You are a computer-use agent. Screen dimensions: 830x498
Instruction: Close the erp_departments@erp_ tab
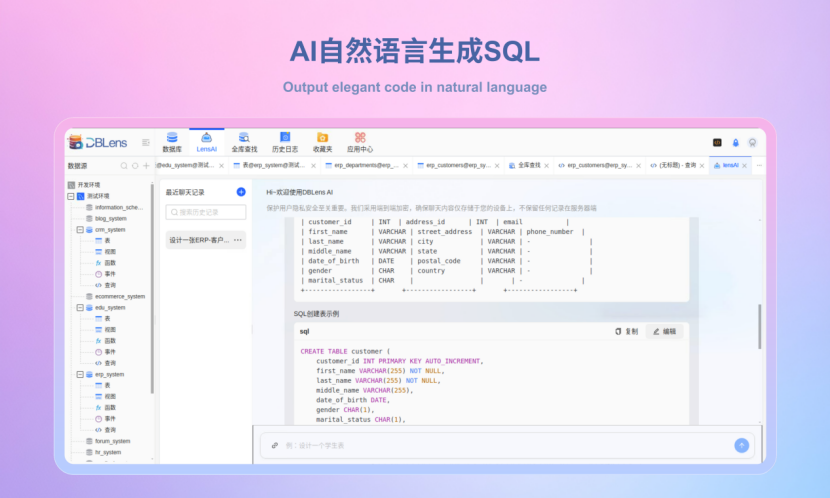pos(405,166)
